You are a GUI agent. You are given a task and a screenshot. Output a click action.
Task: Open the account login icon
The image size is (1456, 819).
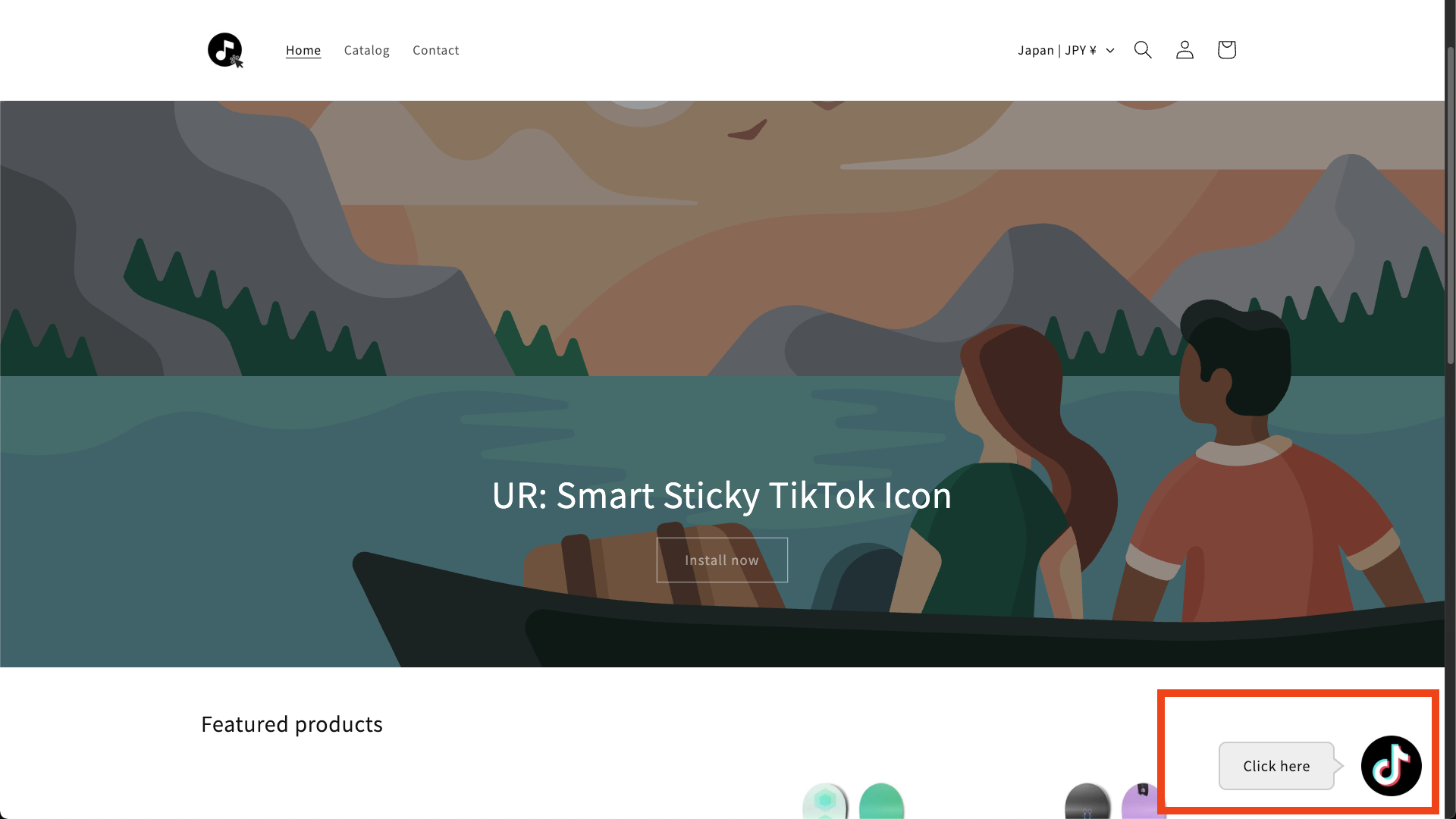tap(1185, 50)
